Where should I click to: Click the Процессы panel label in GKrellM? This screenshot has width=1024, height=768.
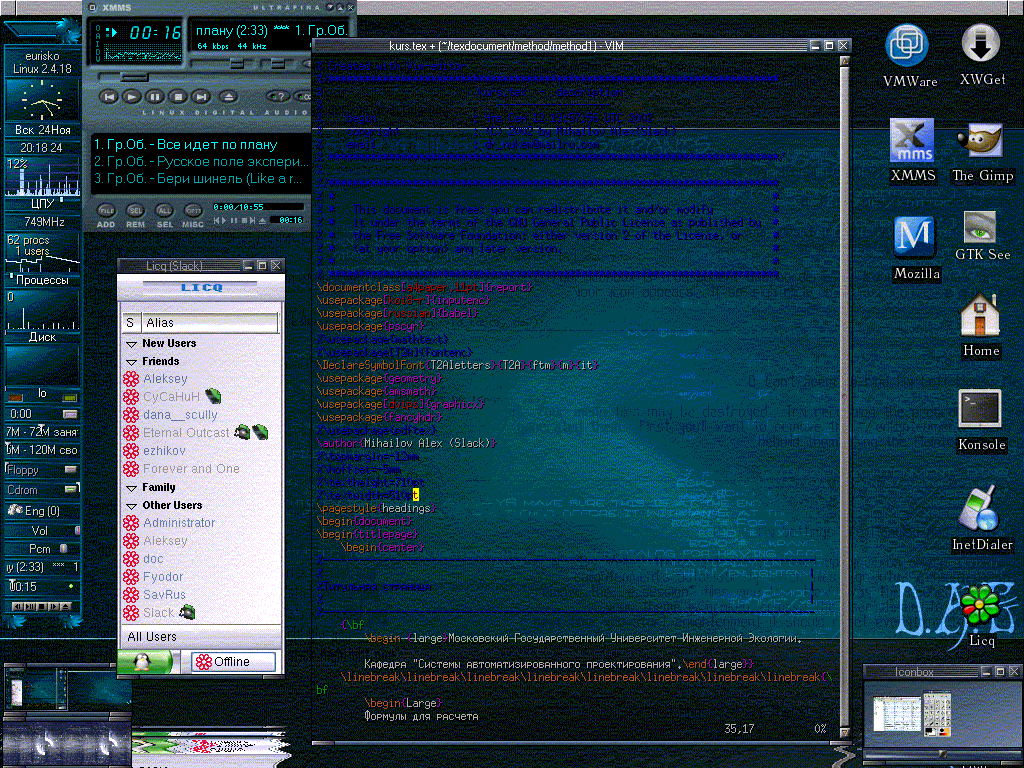(x=42, y=280)
